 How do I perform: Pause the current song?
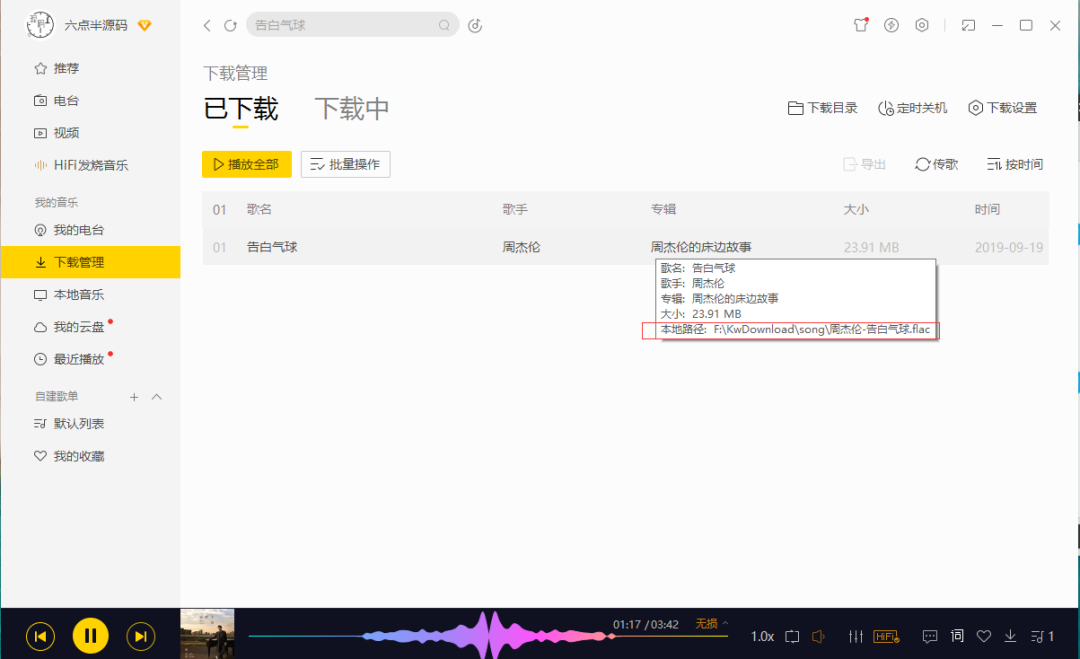[90, 636]
